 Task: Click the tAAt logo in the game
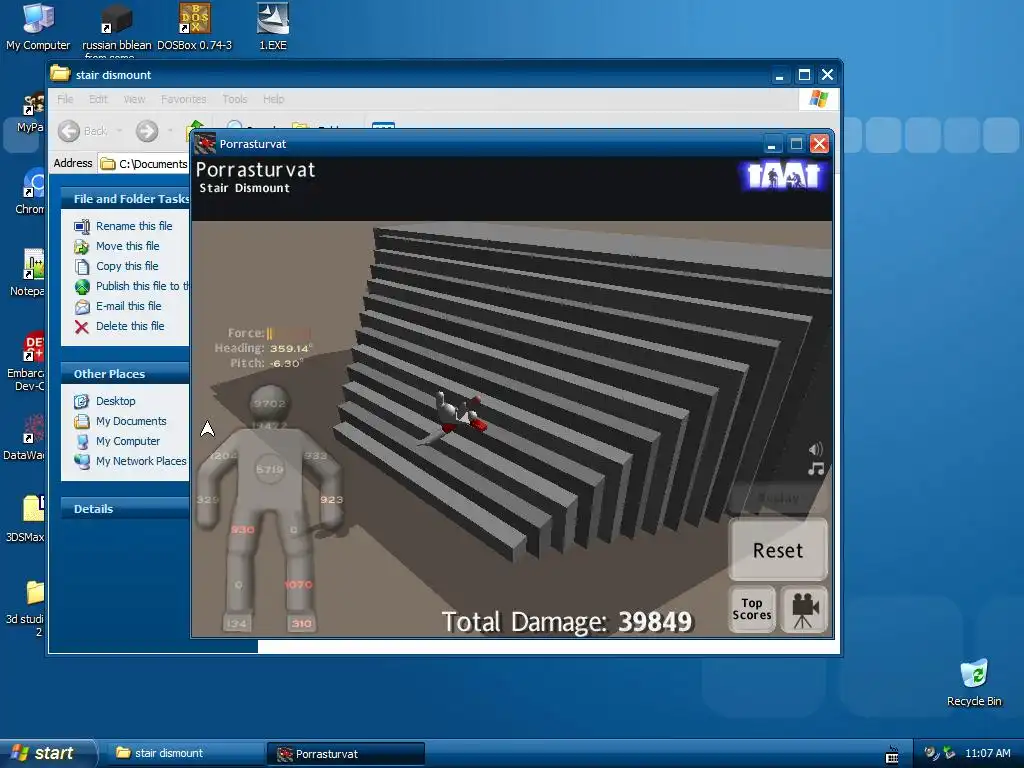pos(783,175)
